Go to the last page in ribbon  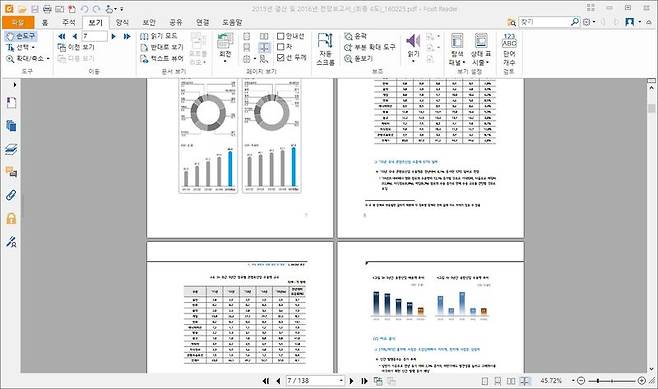click(x=127, y=37)
